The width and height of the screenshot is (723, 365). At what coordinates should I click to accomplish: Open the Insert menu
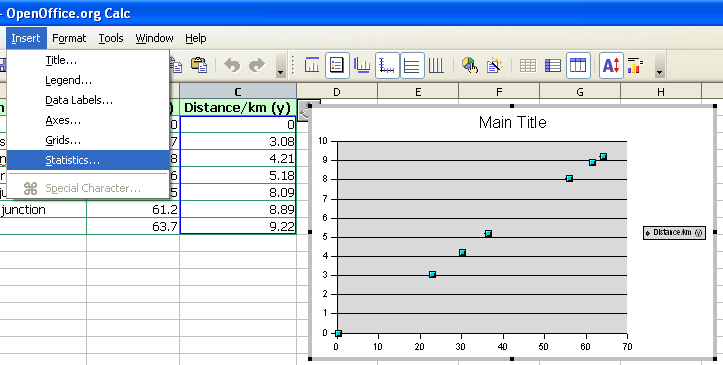point(26,38)
